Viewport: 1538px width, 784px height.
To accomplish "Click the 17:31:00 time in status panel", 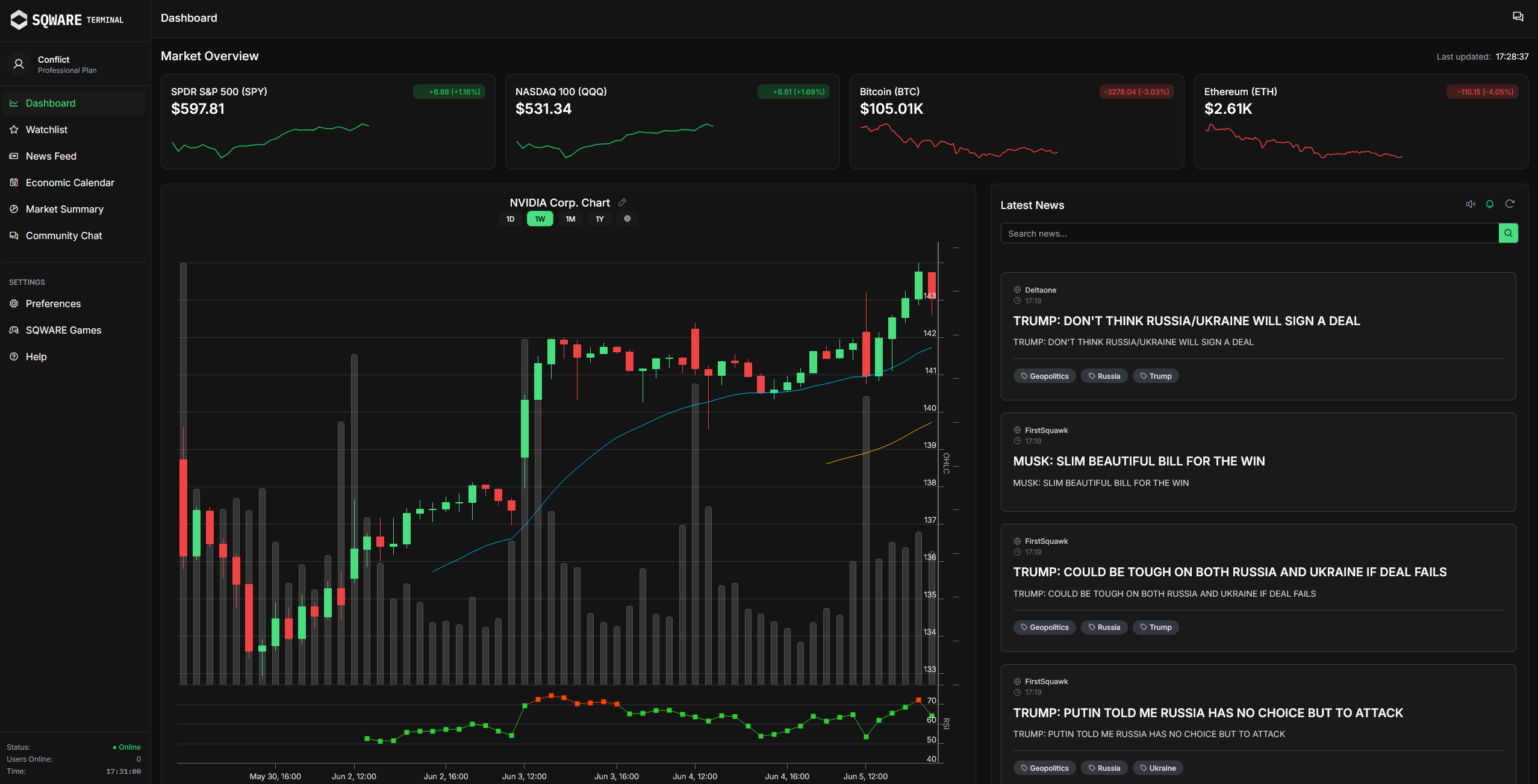I will point(123,771).
